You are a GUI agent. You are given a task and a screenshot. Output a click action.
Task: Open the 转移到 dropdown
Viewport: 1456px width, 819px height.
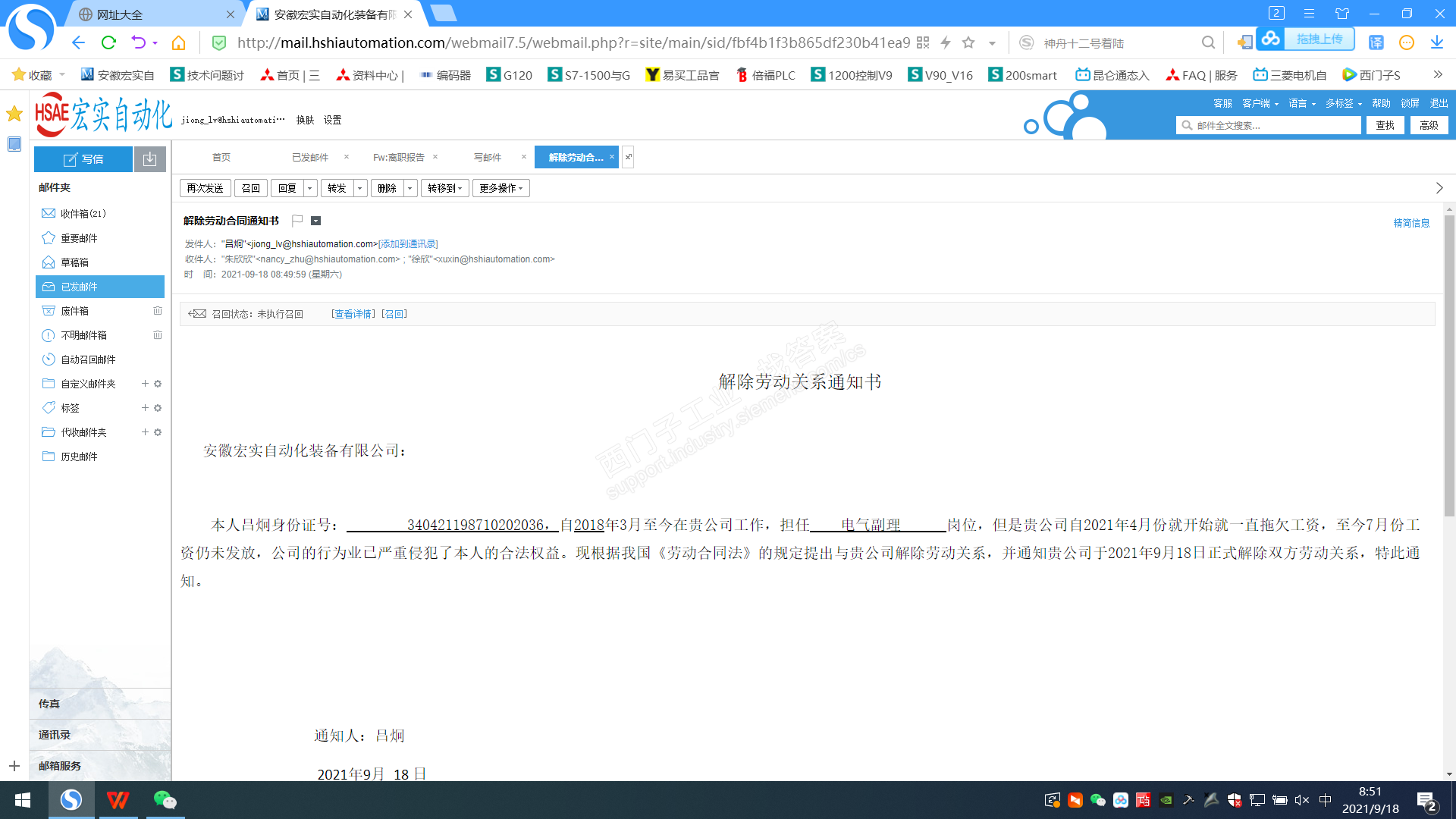click(x=444, y=188)
